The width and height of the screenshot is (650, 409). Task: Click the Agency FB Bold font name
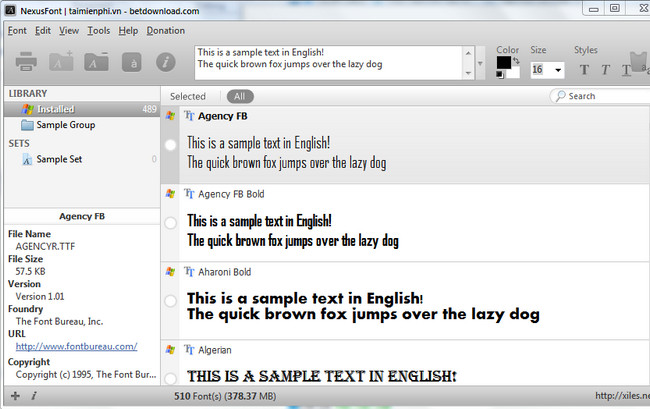[231, 194]
